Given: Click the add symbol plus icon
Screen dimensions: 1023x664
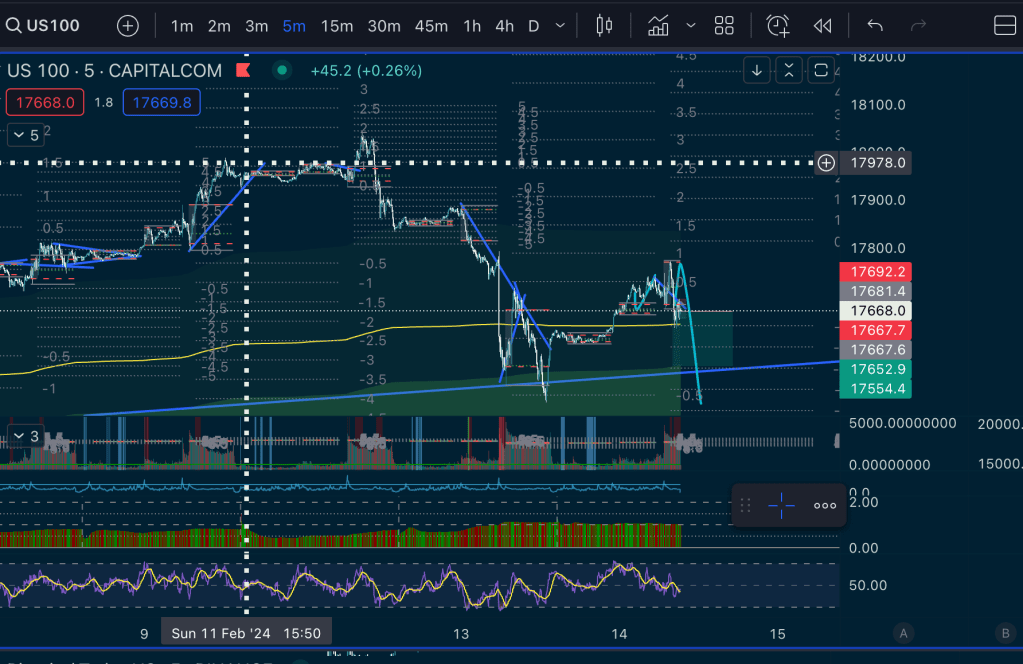Looking at the screenshot, I should [x=128, y=26].
